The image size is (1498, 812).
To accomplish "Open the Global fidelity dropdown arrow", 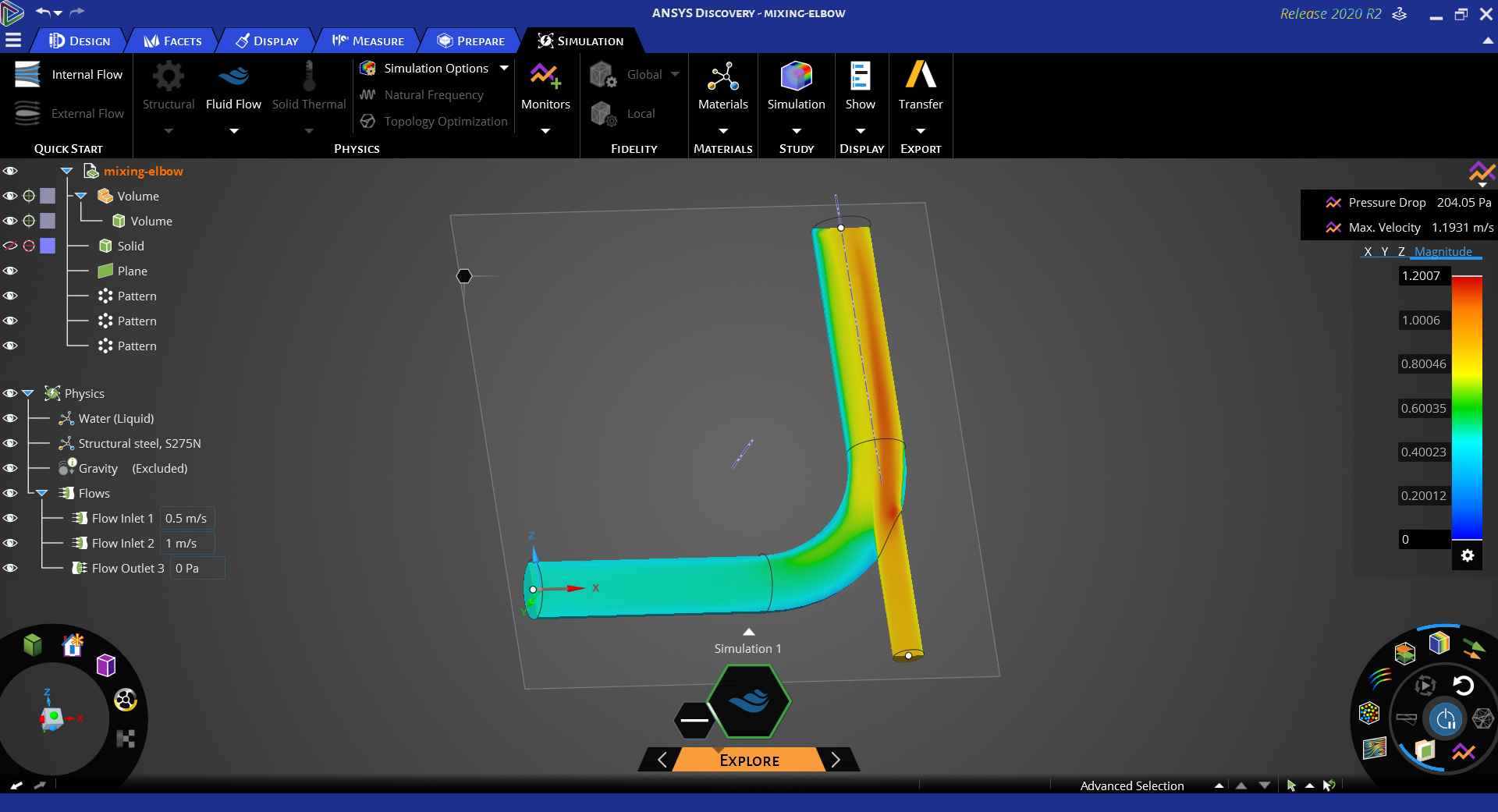I will pos(675,74).
